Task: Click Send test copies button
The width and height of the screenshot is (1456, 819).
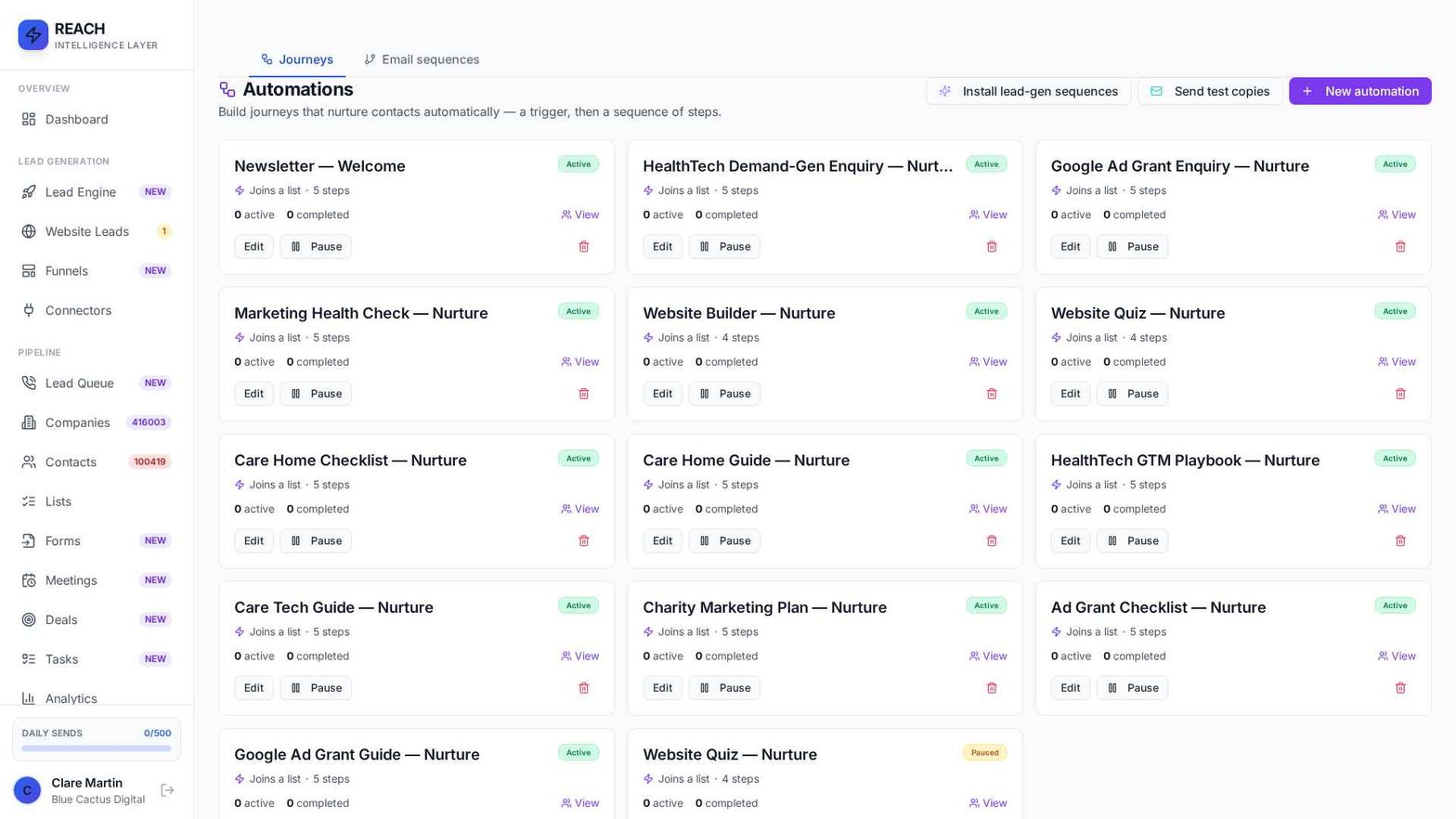Action: 1210,91
